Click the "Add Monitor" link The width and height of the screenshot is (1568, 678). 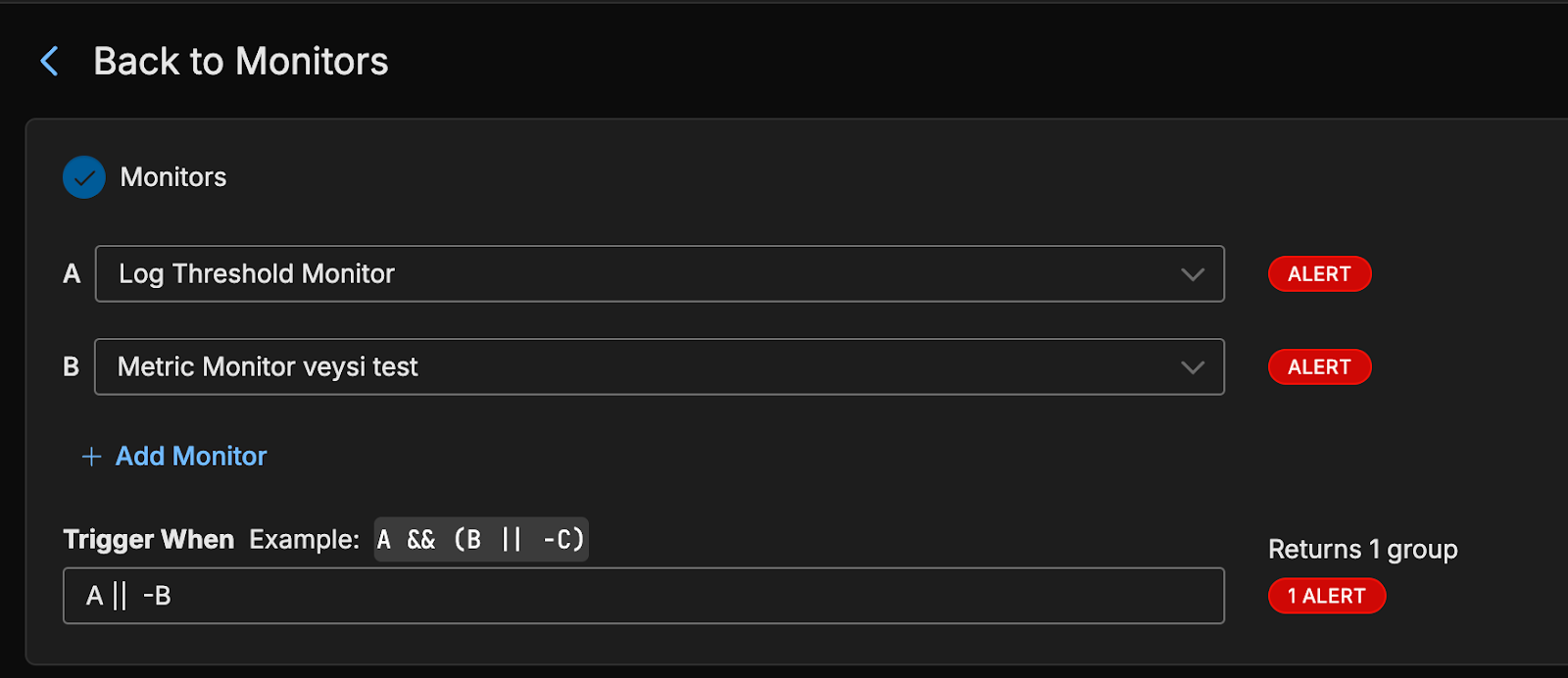click(191, 457)
